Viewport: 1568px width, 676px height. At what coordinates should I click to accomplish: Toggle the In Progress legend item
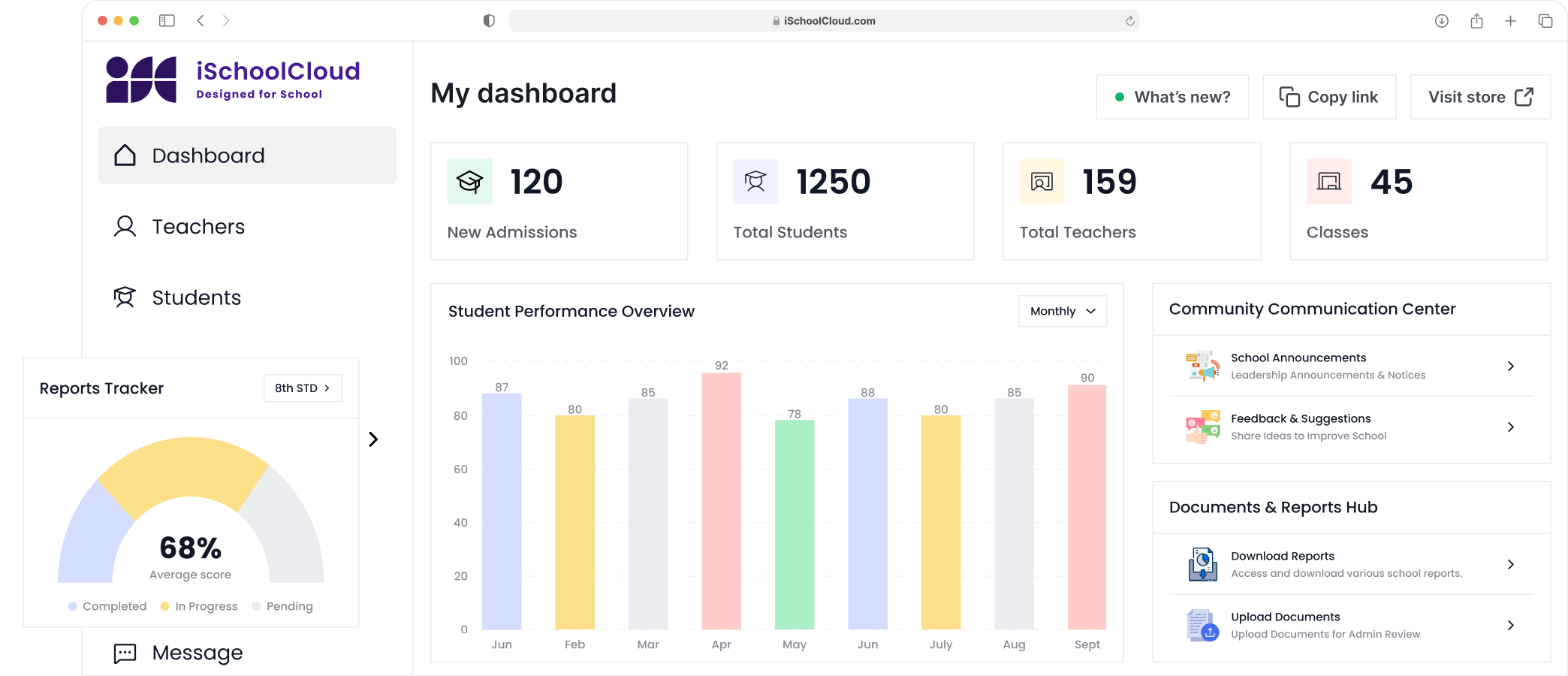[199, 606]
